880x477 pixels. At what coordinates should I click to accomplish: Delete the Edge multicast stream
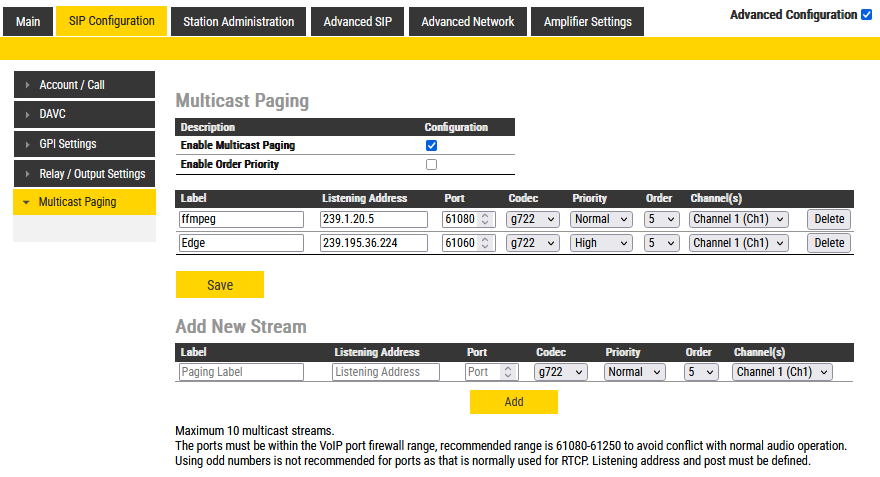[828, 243]
